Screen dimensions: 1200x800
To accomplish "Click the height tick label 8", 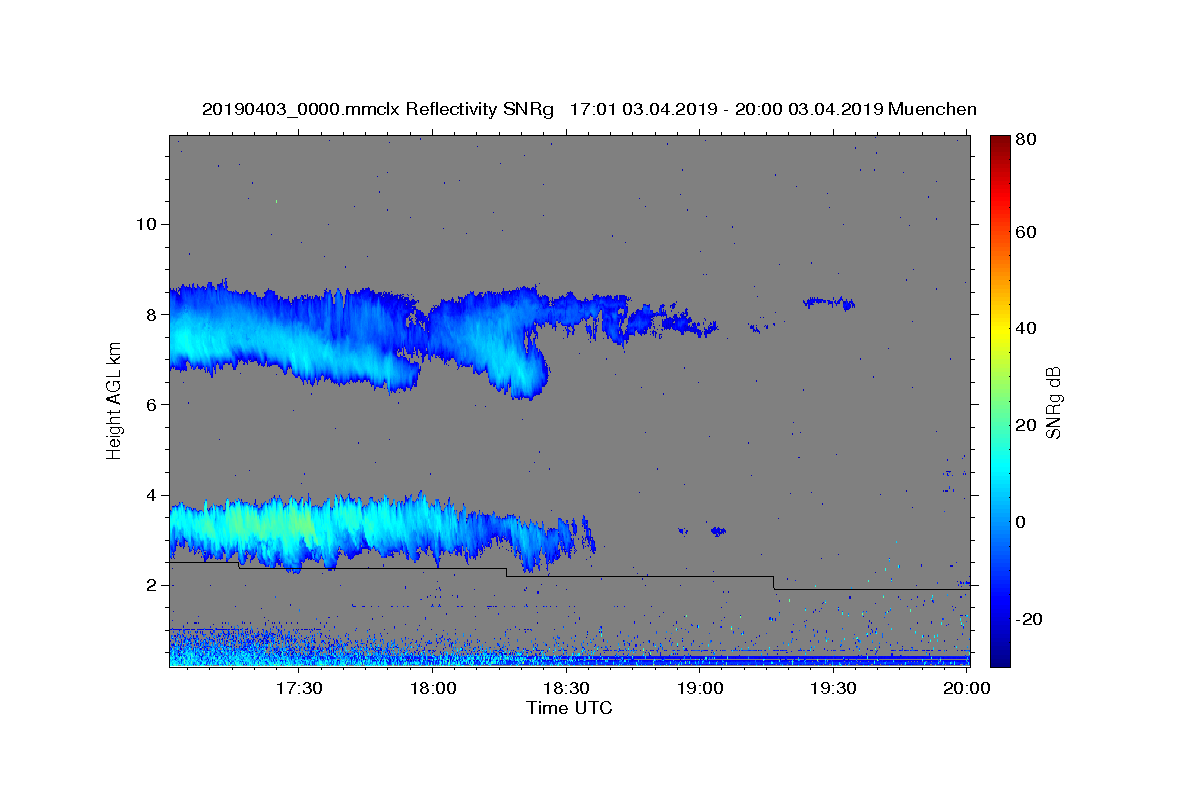I will pyautogui.click(x=152, y=314).
